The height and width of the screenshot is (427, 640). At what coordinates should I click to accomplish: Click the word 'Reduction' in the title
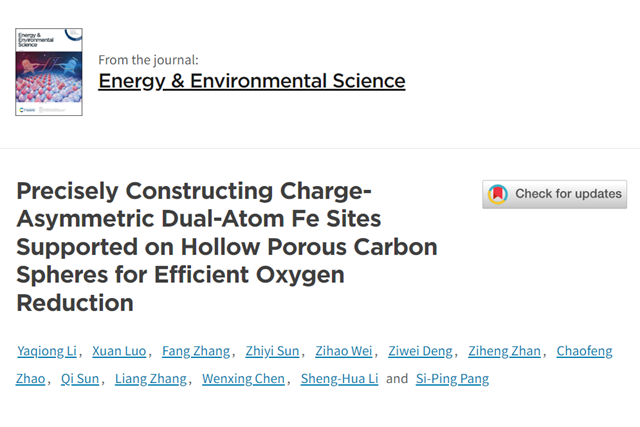[x=75, y=302]
